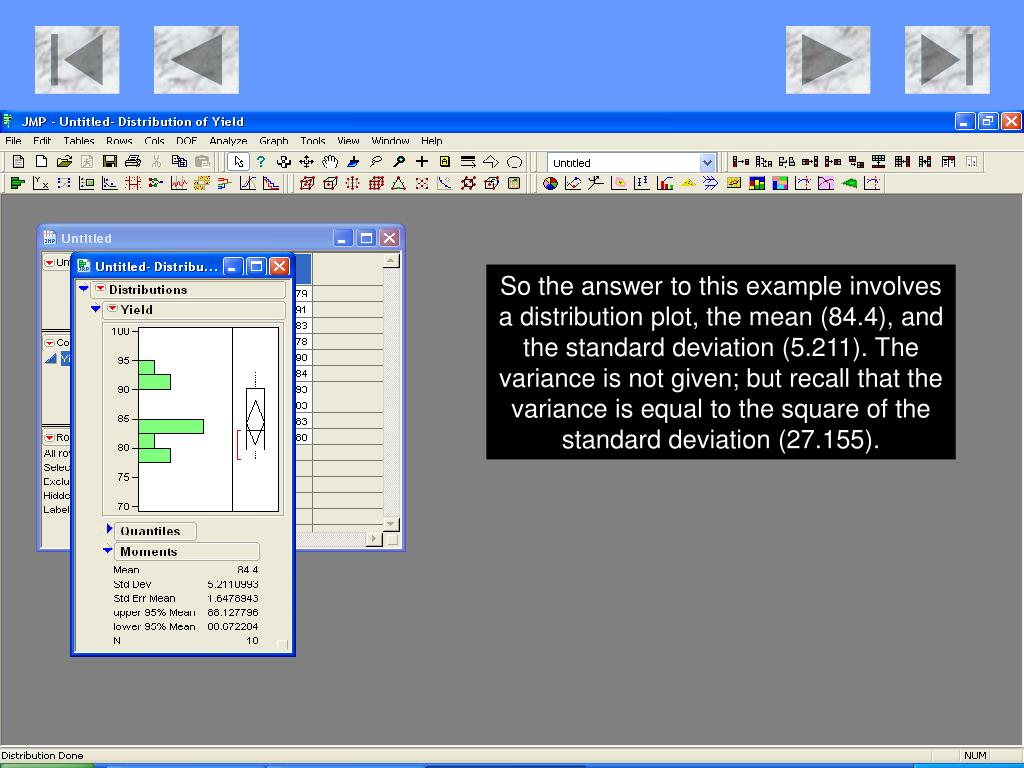1024x768 pixels.
Task: Open the Analyze menu
Action: [228, 140]
